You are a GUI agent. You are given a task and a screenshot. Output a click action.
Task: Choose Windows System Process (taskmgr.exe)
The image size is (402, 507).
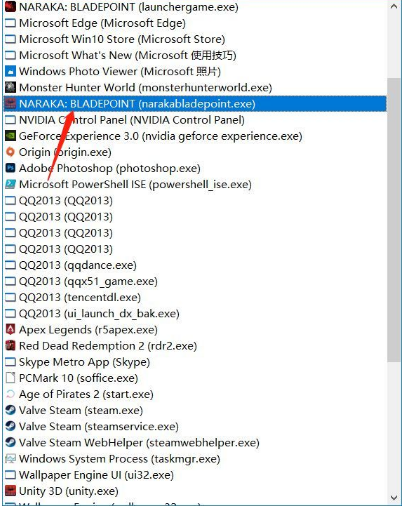tap(195, 459)
